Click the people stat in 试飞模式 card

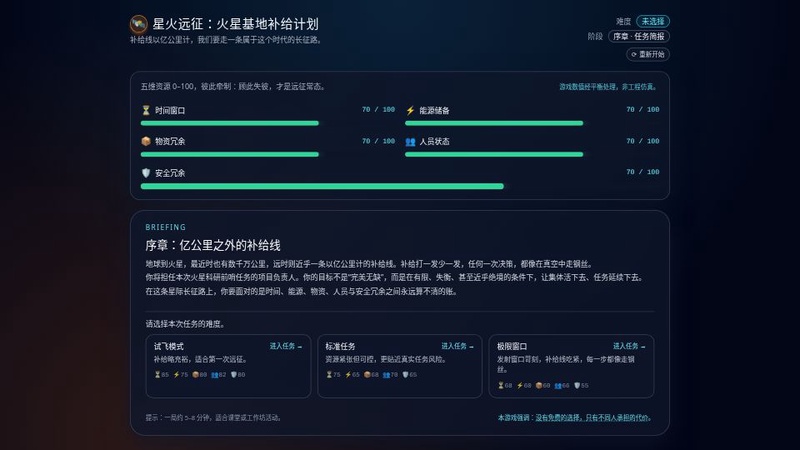(218, 374)
